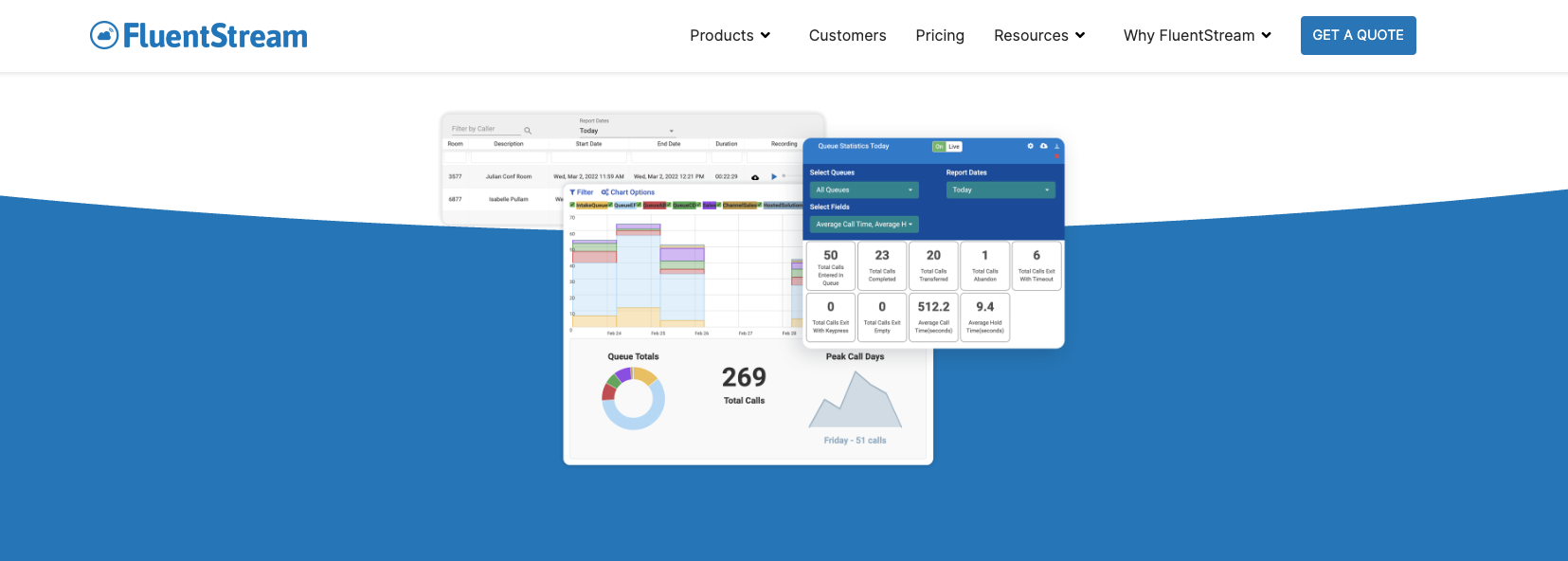
Task: Toggle the Sales legend checkbox
Action: (x=698, y=205)
